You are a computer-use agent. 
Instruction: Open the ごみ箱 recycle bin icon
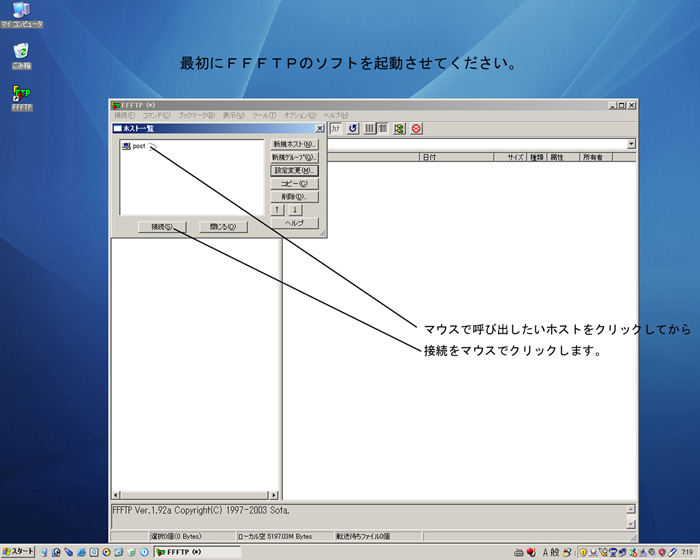pyautogui.click(x=21, y=56)
